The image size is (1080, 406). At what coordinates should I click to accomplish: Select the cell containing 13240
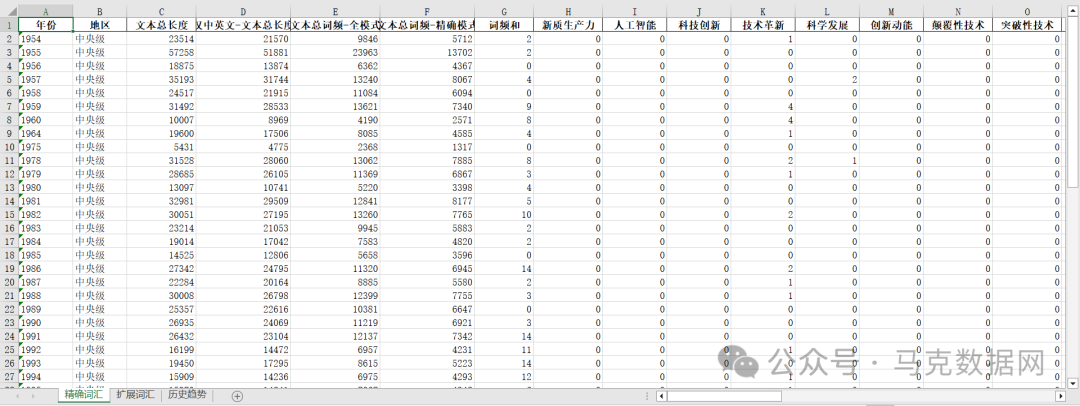[x=335, y=79]
